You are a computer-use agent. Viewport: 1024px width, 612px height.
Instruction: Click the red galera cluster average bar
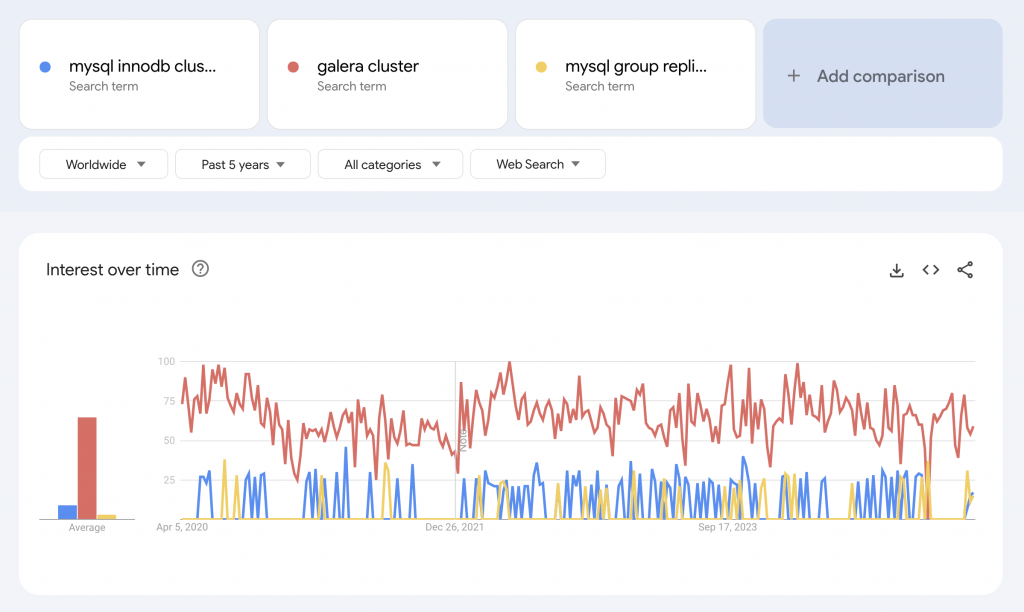[x=87, y=468]
